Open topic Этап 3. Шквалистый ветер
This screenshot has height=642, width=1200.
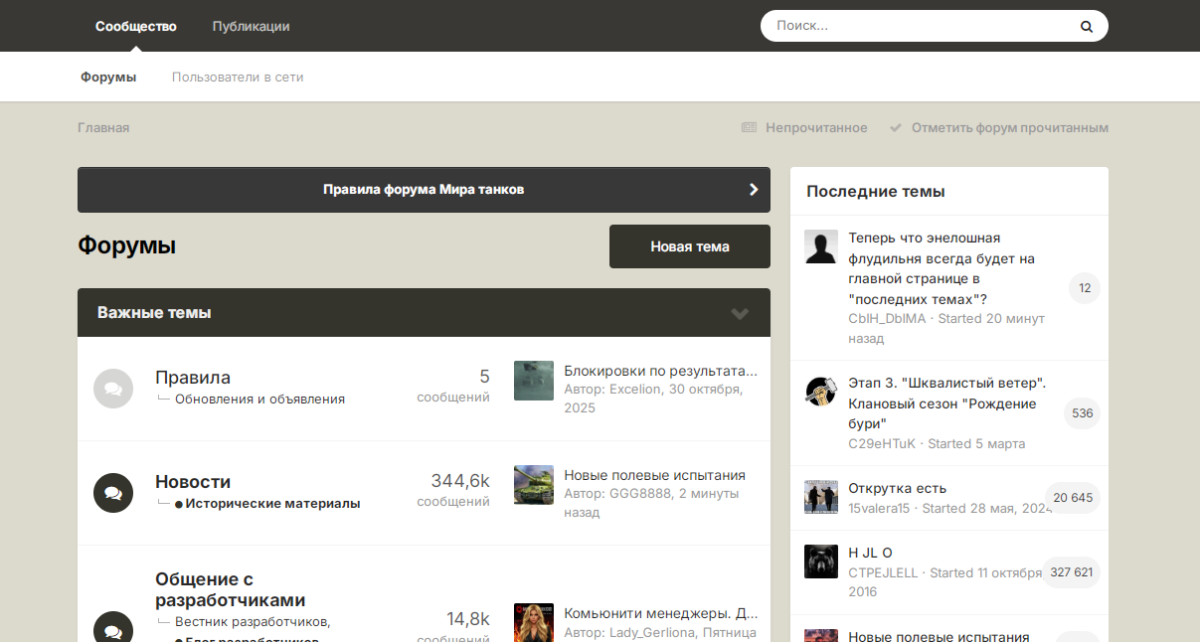(x=948, y=403)
